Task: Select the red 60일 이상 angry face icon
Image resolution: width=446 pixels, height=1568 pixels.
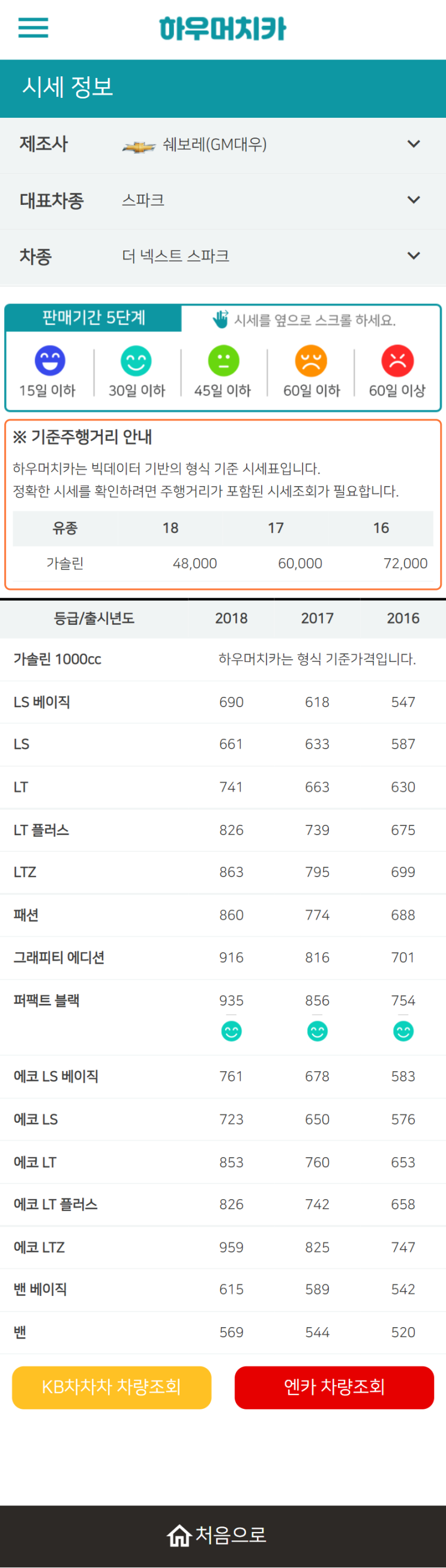Action: [x=397, y=360]
